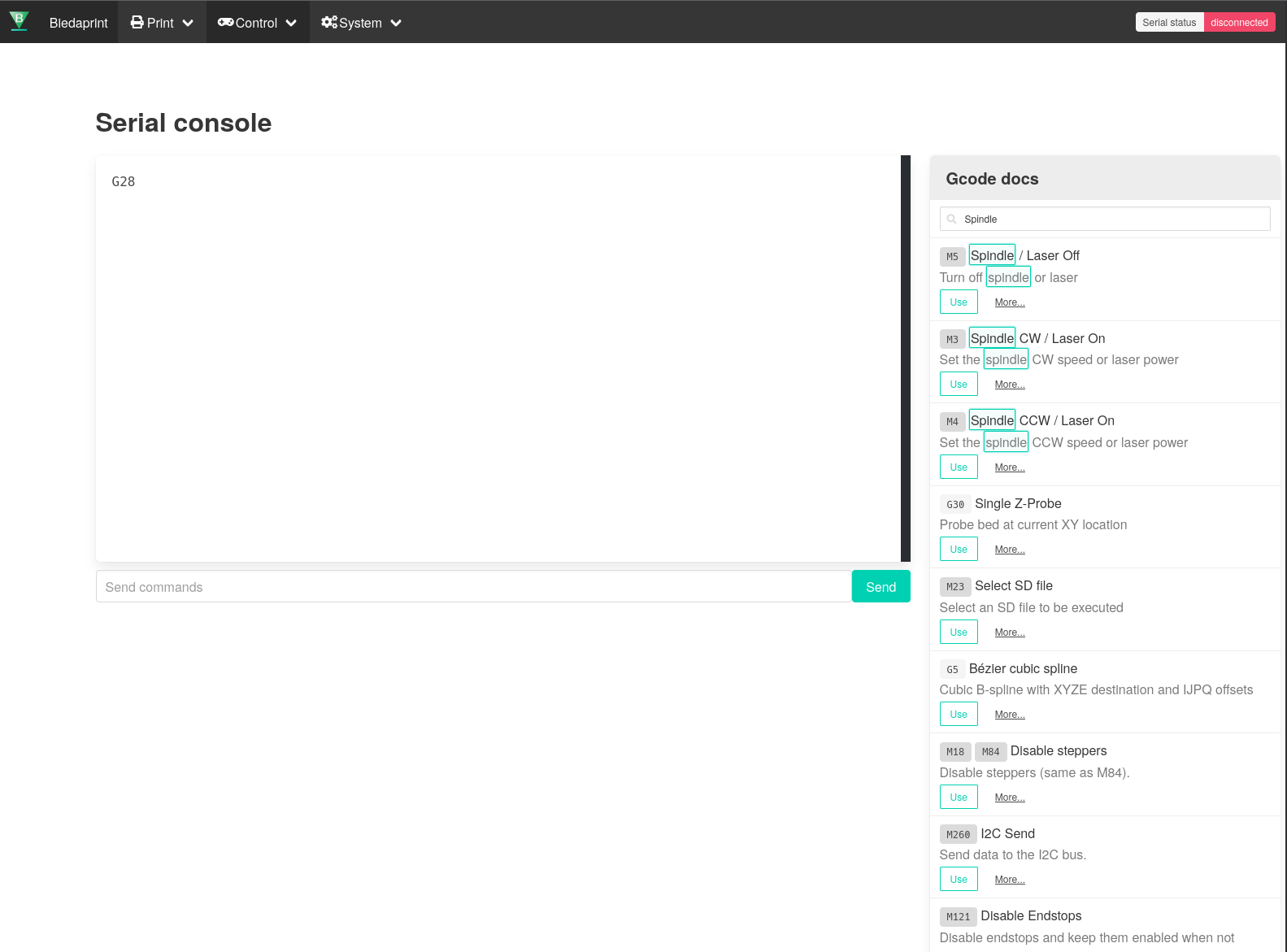This screenshot has width=1287, height=952.
Task: Use the M5 Spindle / Laser Off command
Action: (959, 302)
